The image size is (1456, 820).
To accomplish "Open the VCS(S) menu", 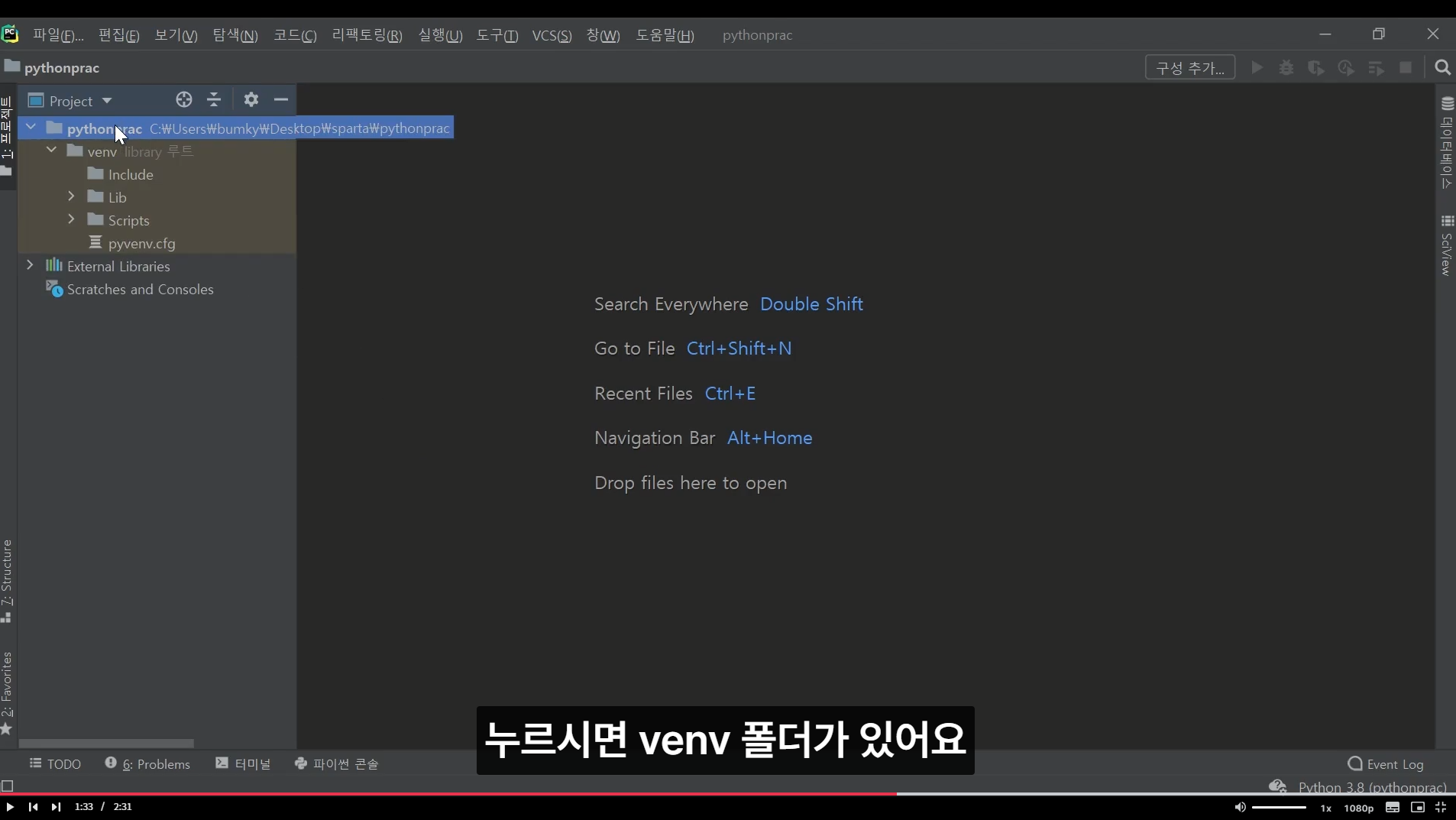I will [x=552, y=35].
